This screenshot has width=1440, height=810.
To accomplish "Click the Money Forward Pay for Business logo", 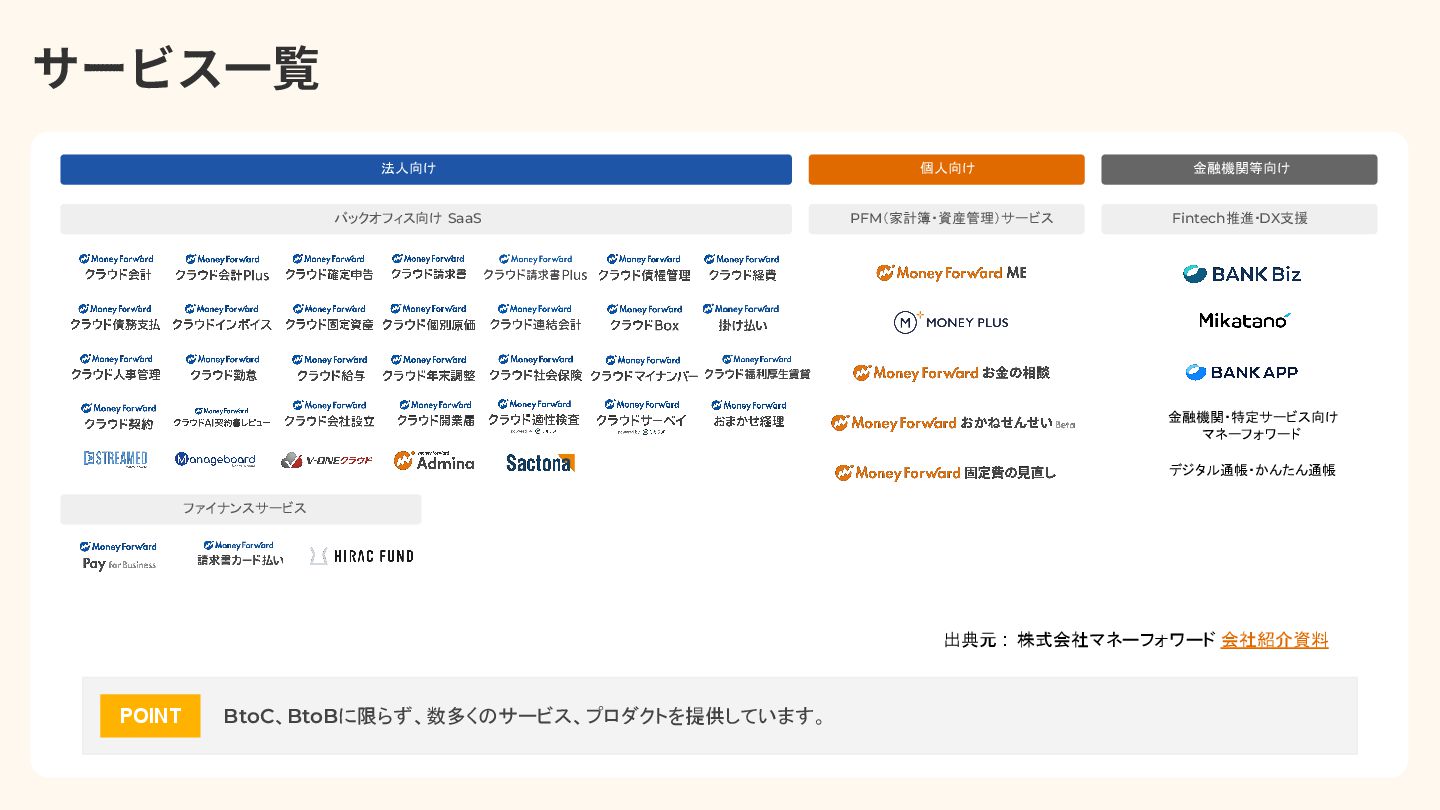I will coord(118,556).
